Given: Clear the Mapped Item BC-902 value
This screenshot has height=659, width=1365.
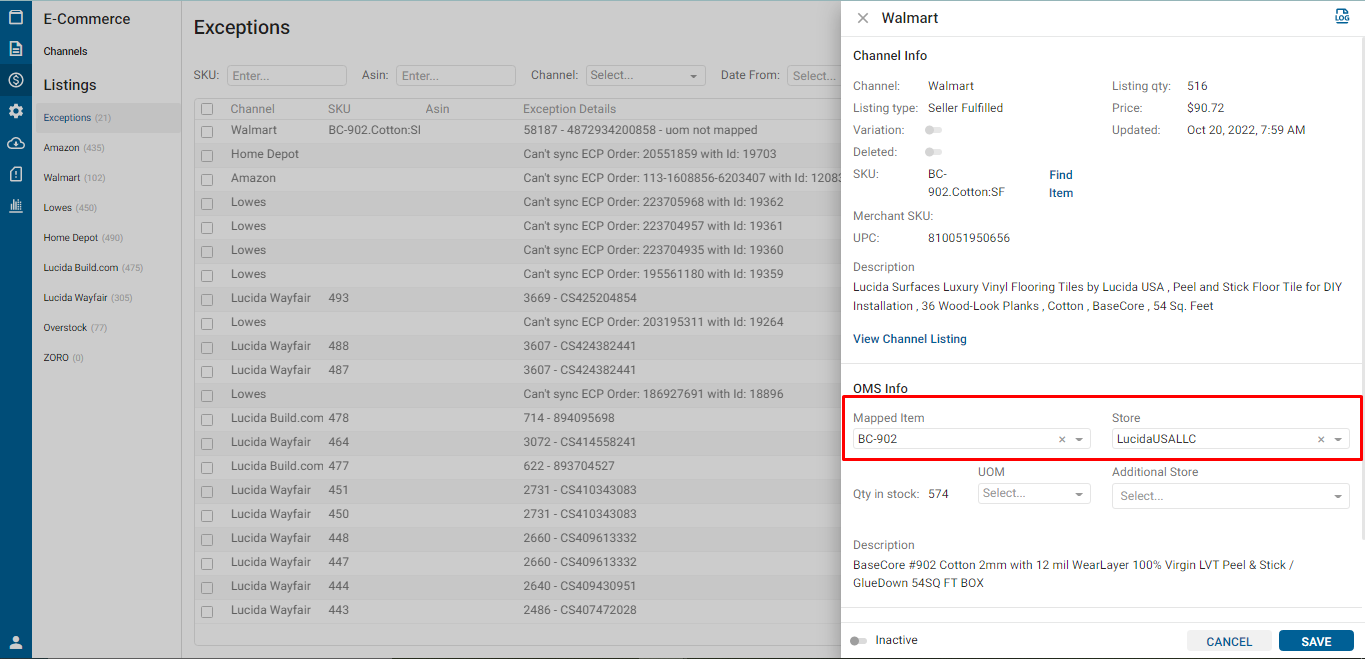Looking at the screenshot, I should [x=1062, y=439].
